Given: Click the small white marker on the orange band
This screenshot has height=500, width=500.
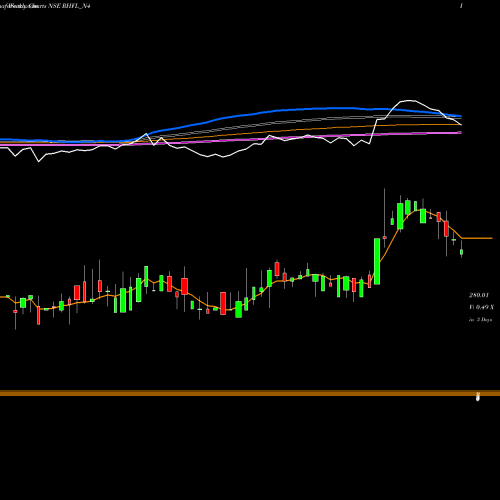Looking at the screenshot, I should tap(478, 397).
